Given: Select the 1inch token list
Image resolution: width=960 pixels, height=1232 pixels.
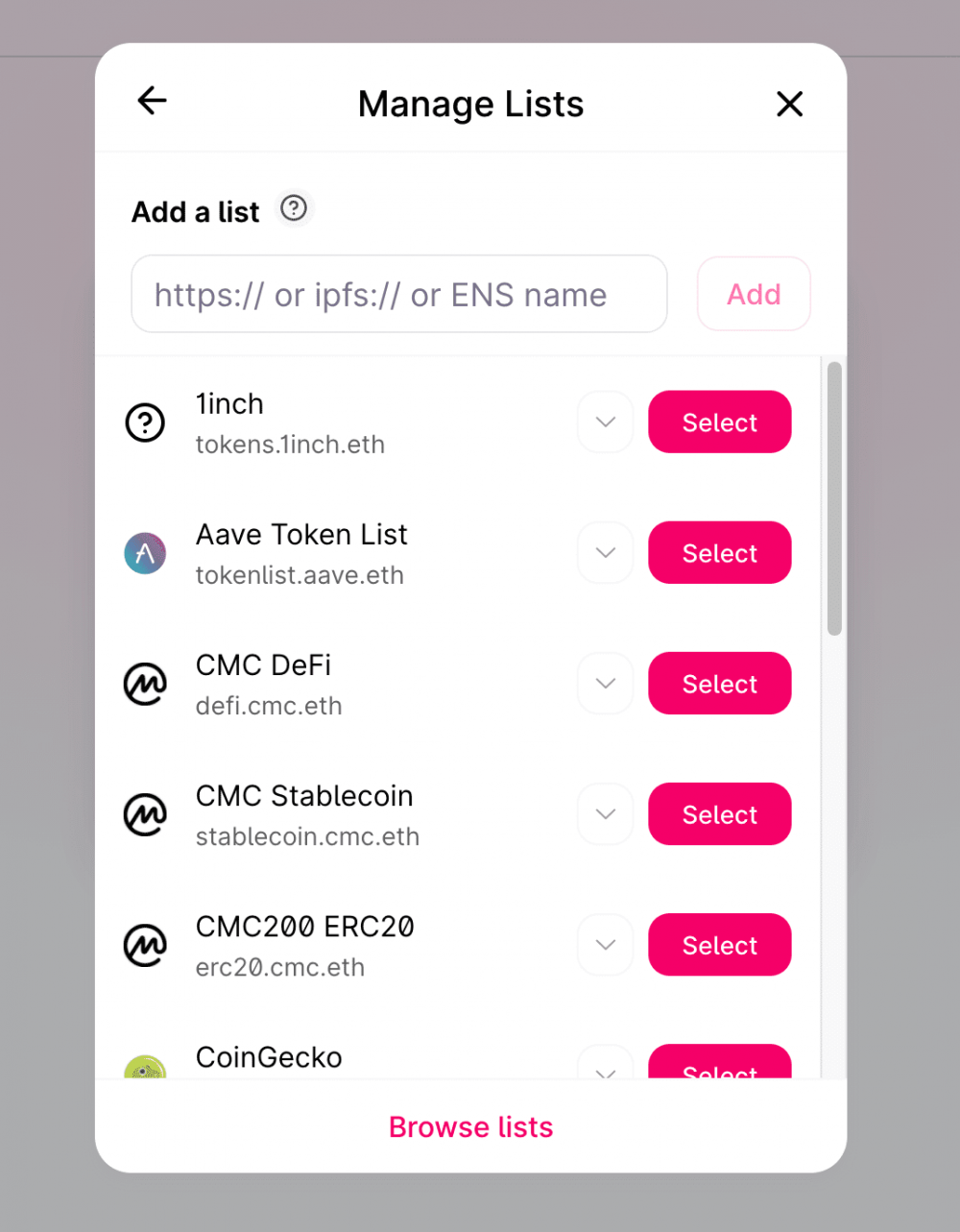Looking at the screenshot, I should [719, 422].
